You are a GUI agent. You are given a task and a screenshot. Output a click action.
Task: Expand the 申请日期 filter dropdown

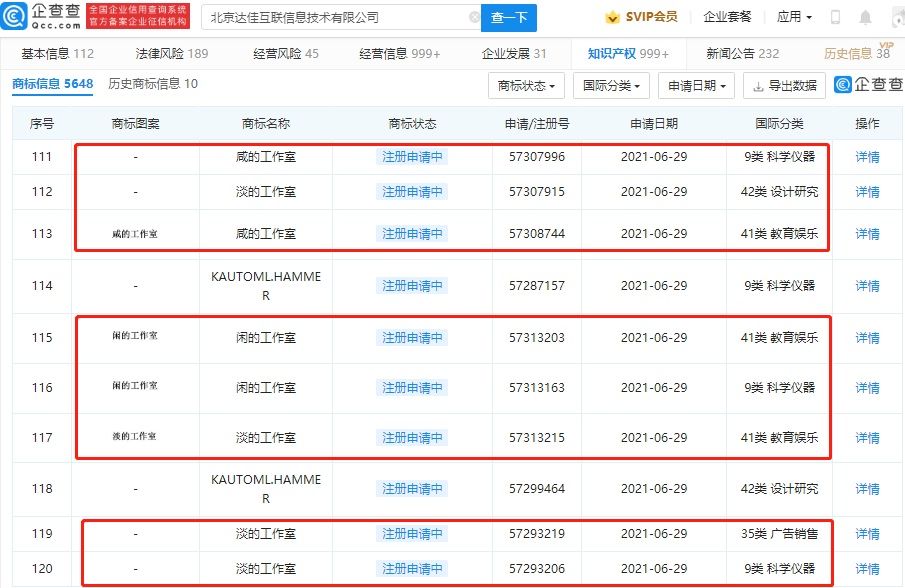click(697, 86)
